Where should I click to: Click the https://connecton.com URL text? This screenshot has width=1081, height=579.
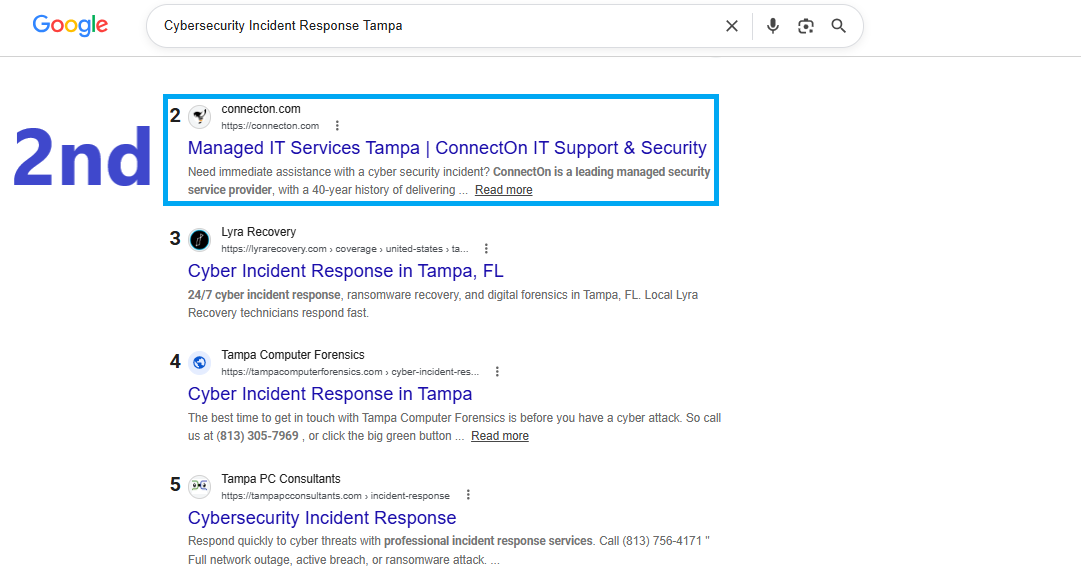[x=270, y=125]
